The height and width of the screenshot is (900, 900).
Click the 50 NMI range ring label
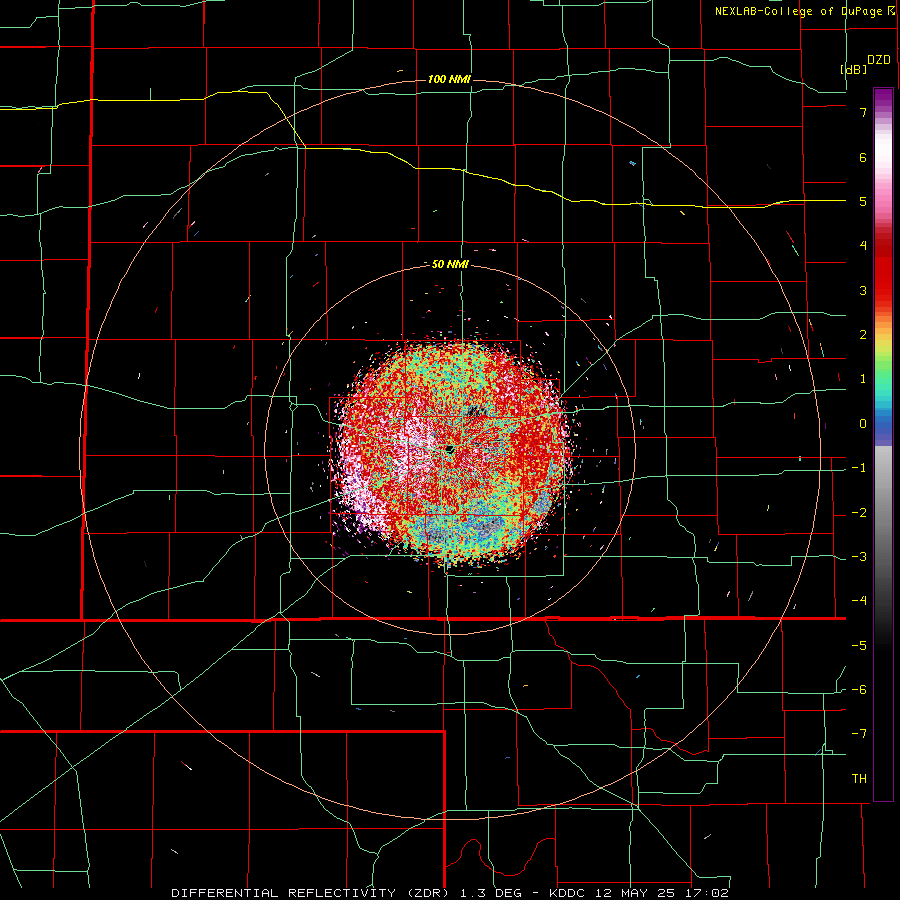tap(450, 264)
